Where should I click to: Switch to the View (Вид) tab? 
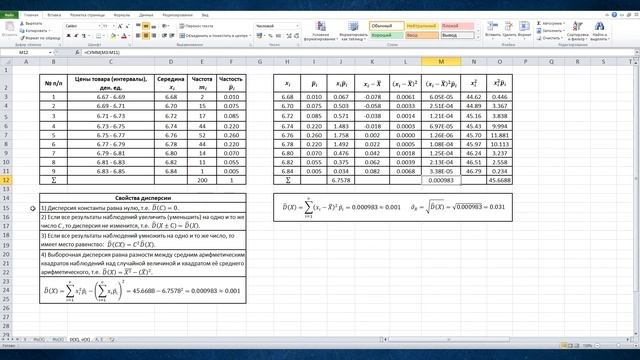[x=205, y=15]
